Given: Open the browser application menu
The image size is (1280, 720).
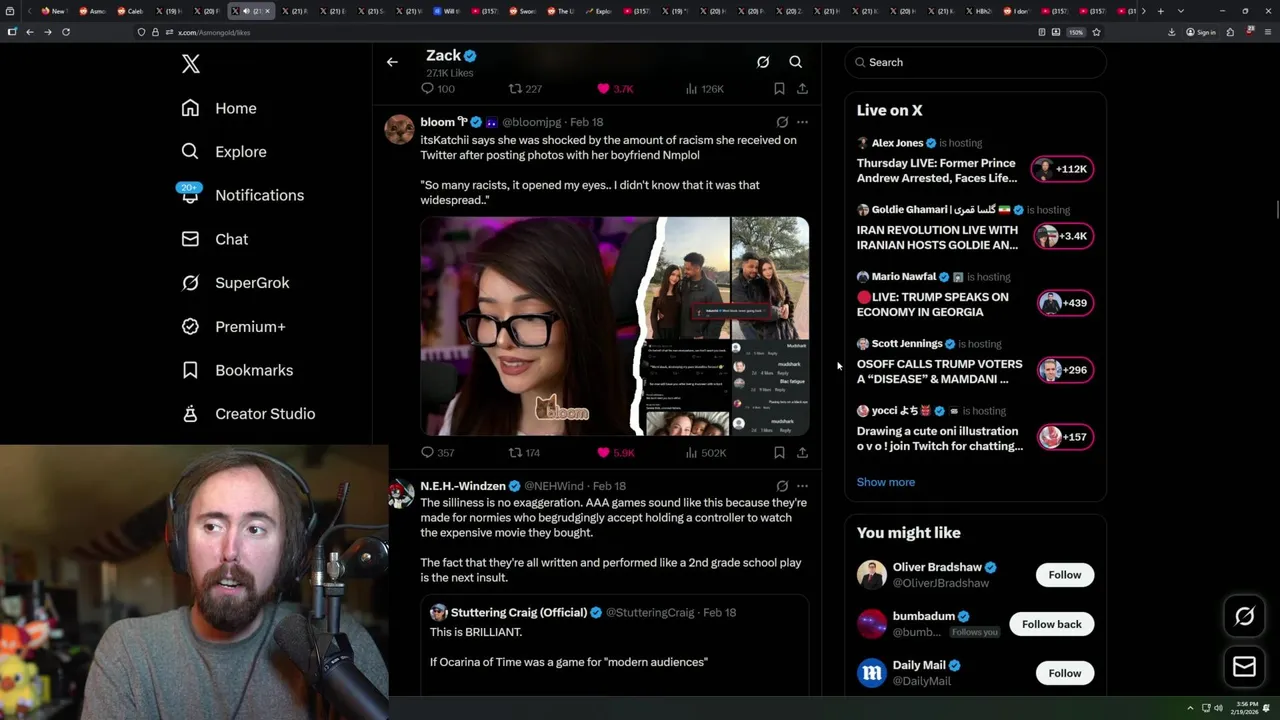Looking at the screenshot, I should pos(1267,32).
